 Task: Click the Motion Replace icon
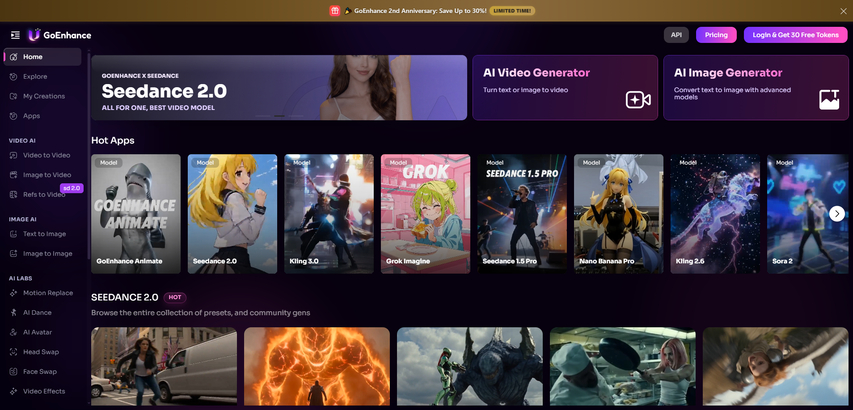pyautogui.click(x=14, y=293)
